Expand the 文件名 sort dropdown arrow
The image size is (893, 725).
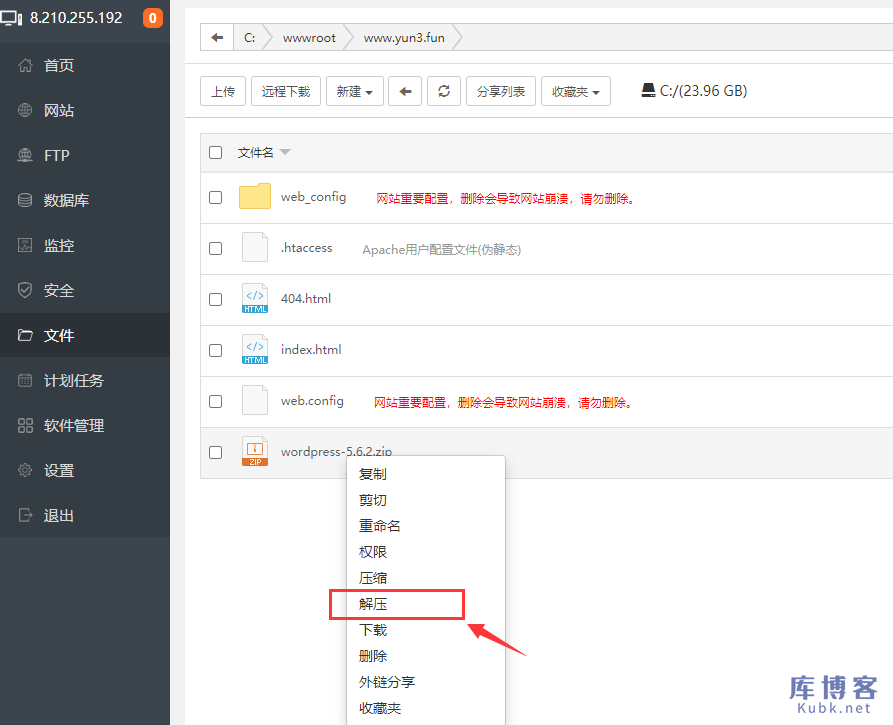[x=288, y=151]
